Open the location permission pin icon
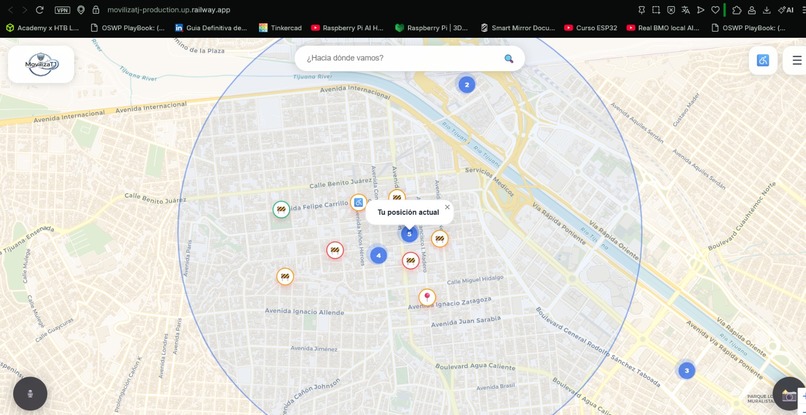806x415 pixels. [81, 10]
